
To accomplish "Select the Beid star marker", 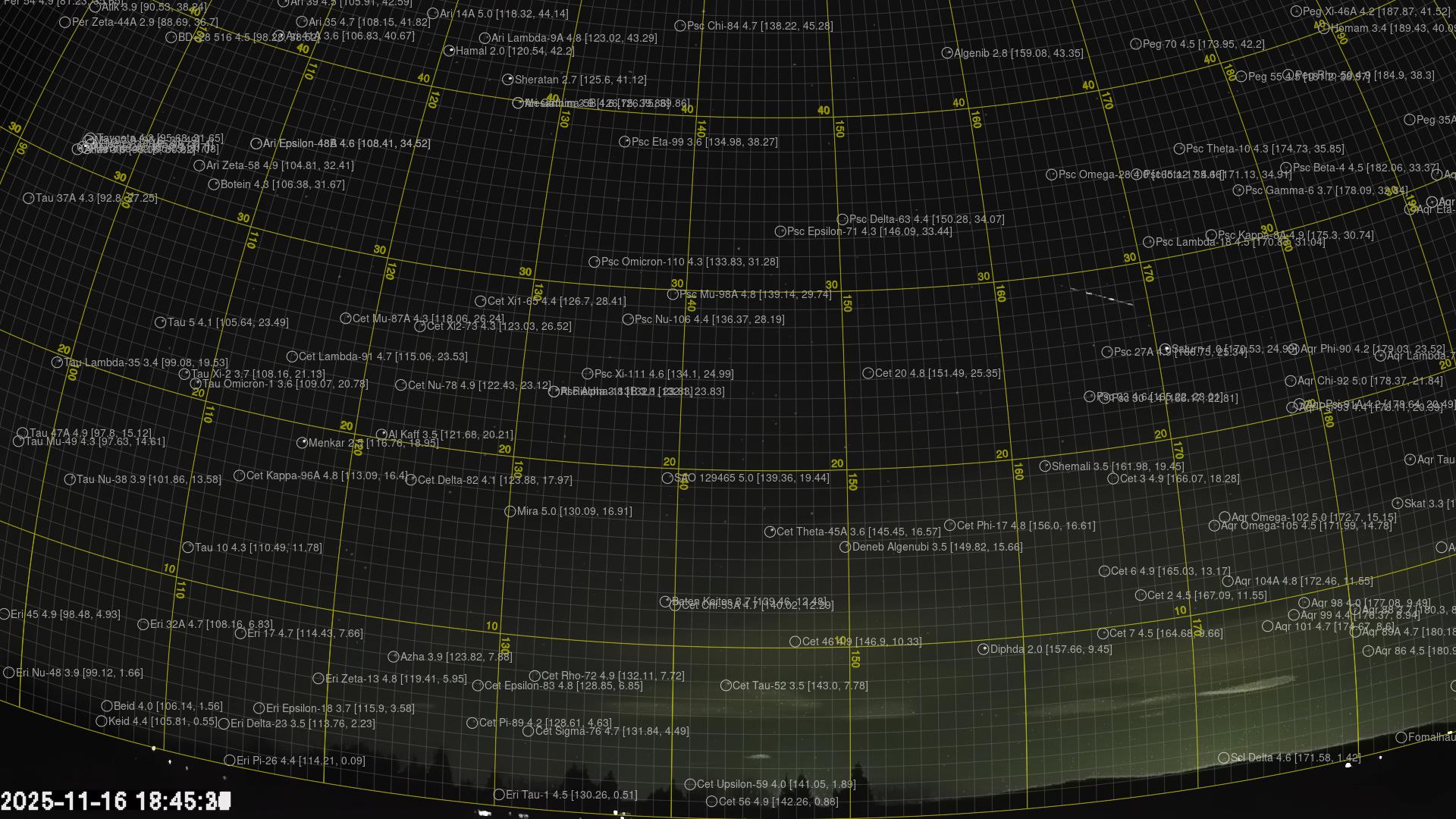I will [x=107, y=706].
